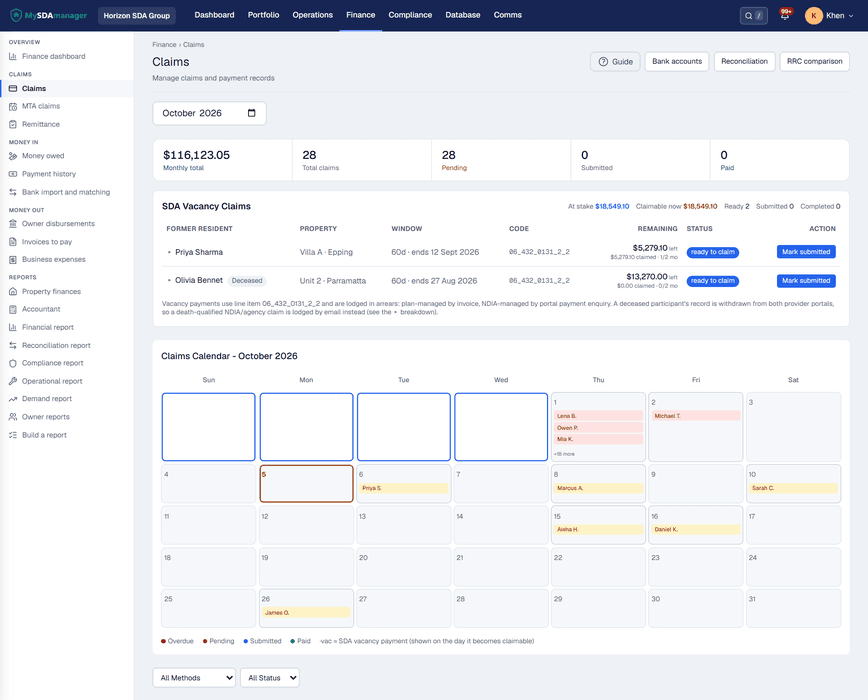
Task: Click the RRC comparison button
Action: [x=815, y=61]
